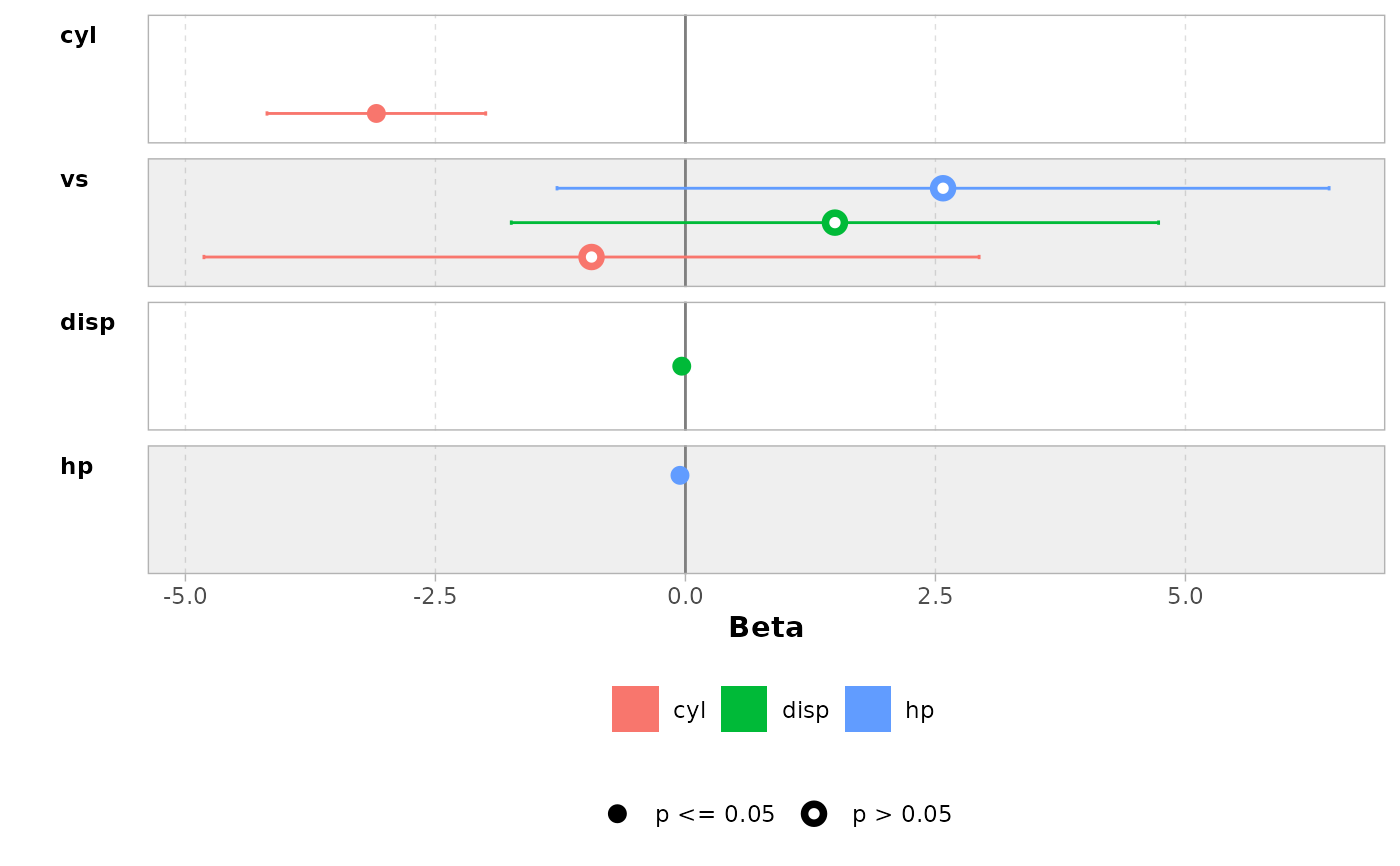
Task: Click the blue point in hp panel
Action: tap(680, 475)
